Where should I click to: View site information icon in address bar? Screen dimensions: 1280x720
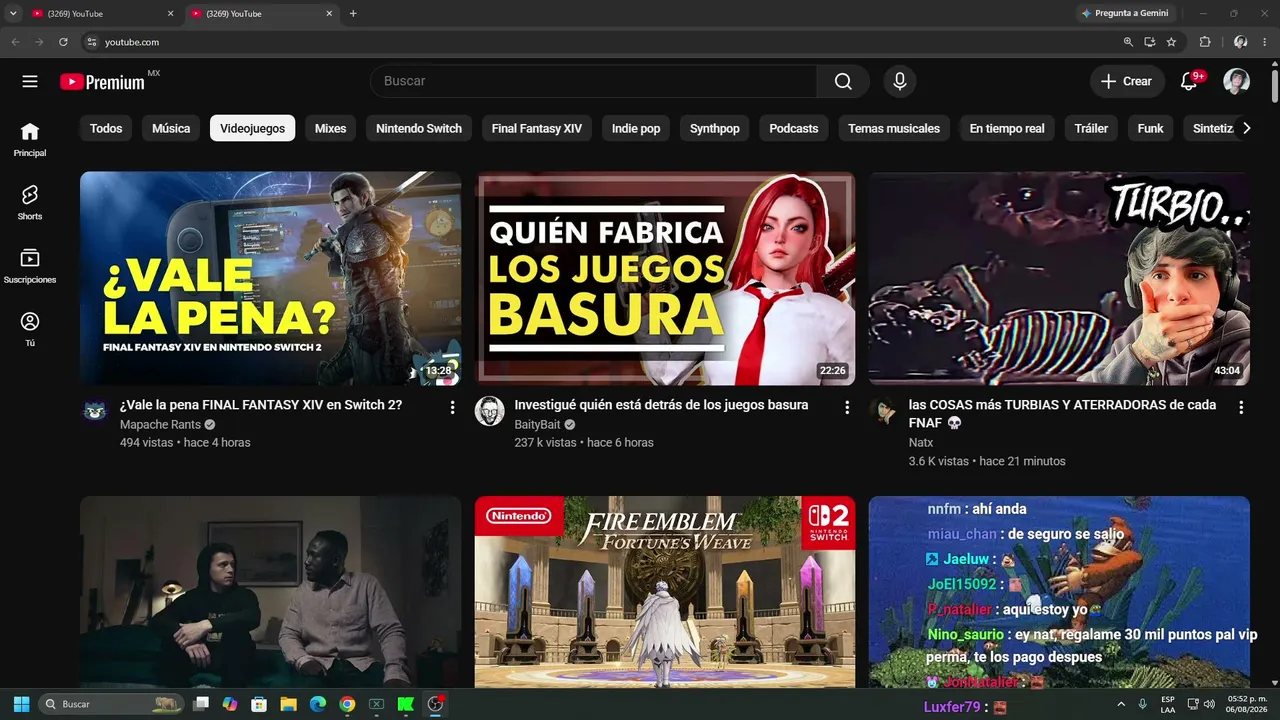[x=91, y=42]
